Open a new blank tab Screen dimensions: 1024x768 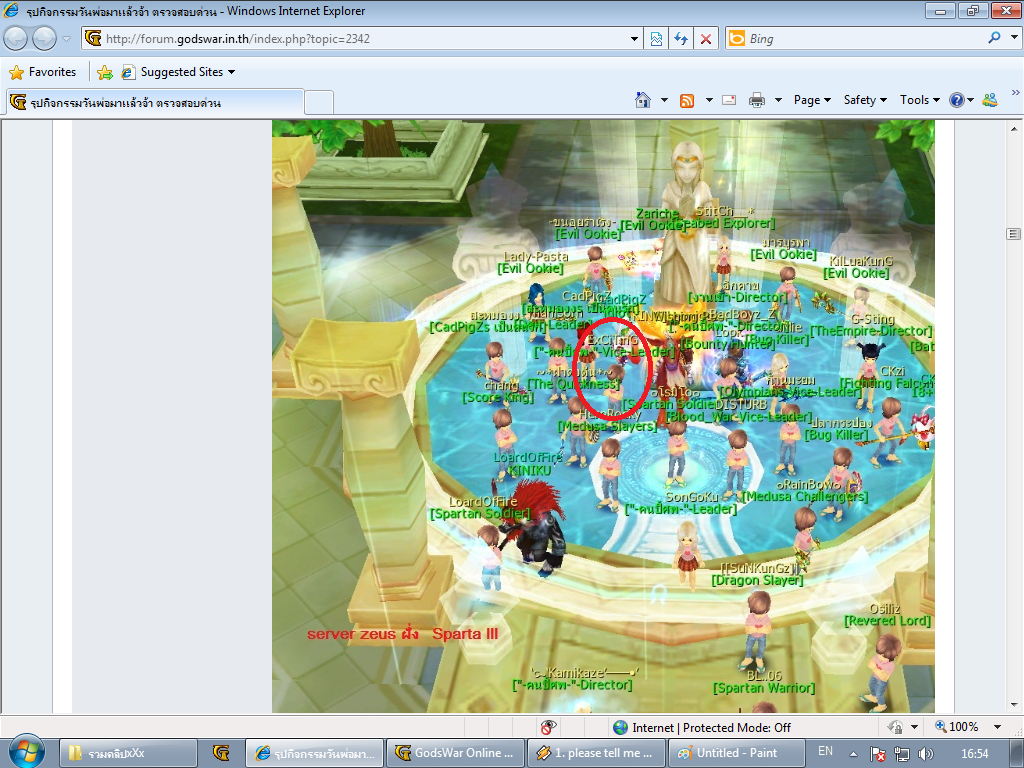[319, 103]
